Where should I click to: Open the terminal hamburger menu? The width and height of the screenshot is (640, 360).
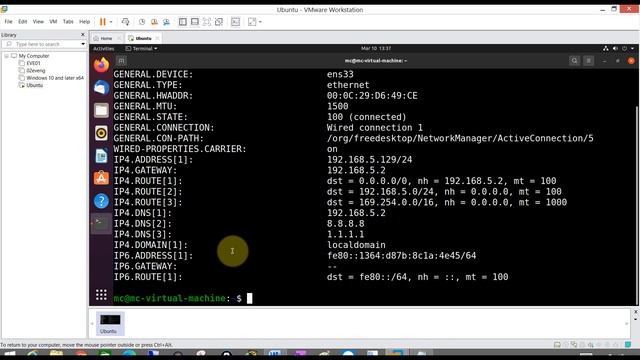point(589,61)
